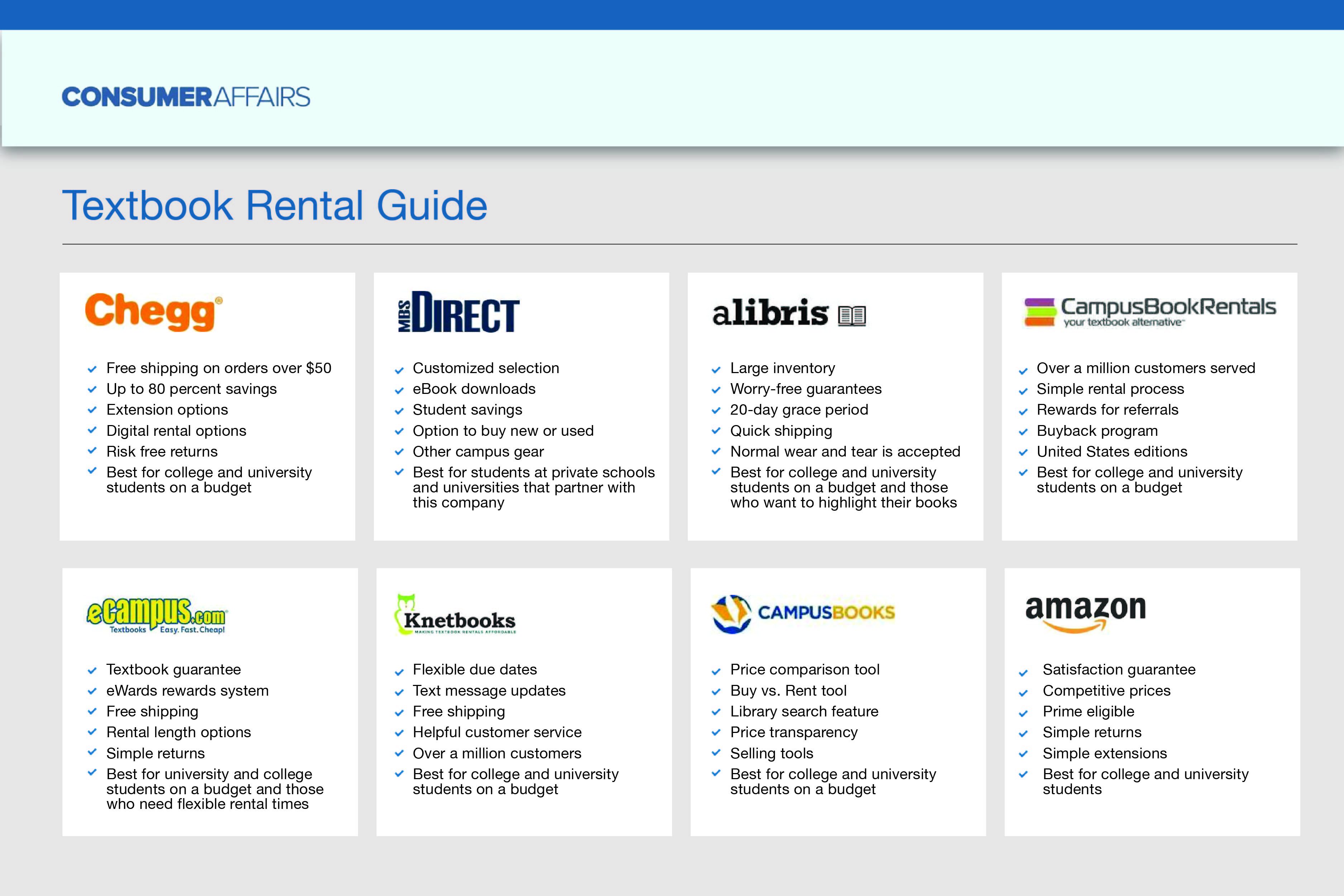Click checkmark beside 20-day grace period
The height and width of the screenshot is (896, 1344).
(x=716, y=410)
